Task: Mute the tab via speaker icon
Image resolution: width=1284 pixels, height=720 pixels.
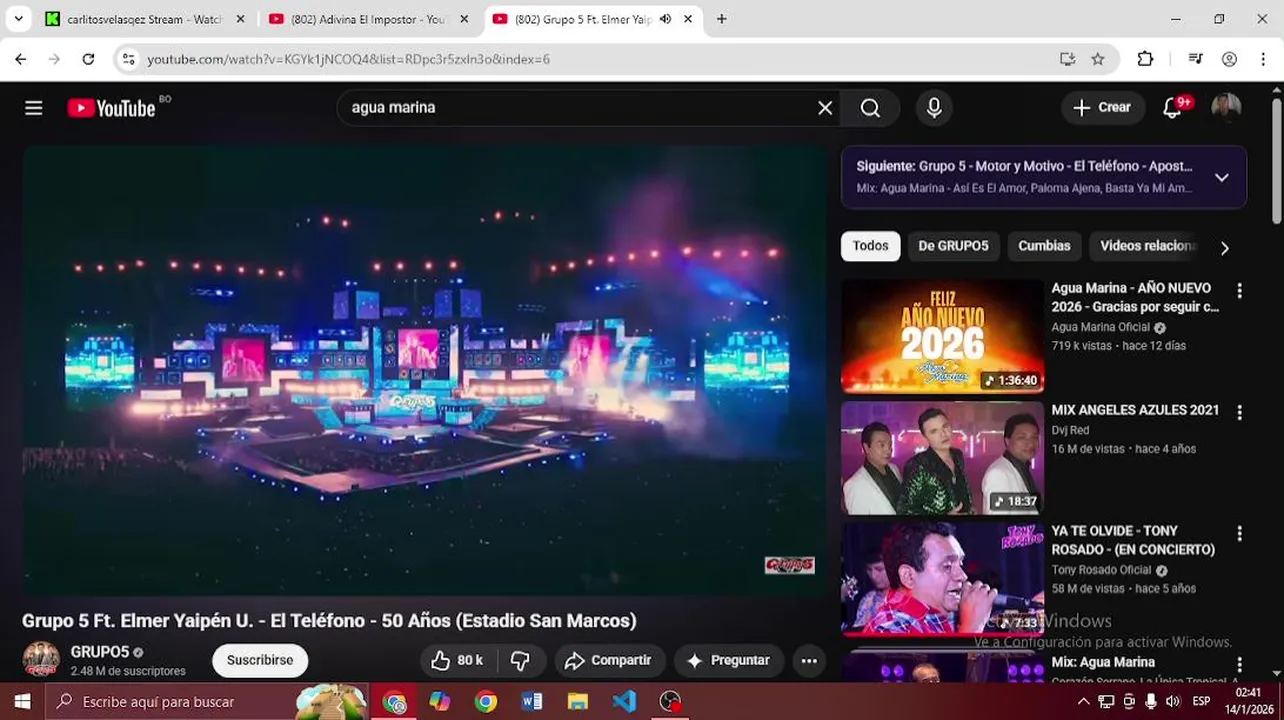Action: point(665,19)
